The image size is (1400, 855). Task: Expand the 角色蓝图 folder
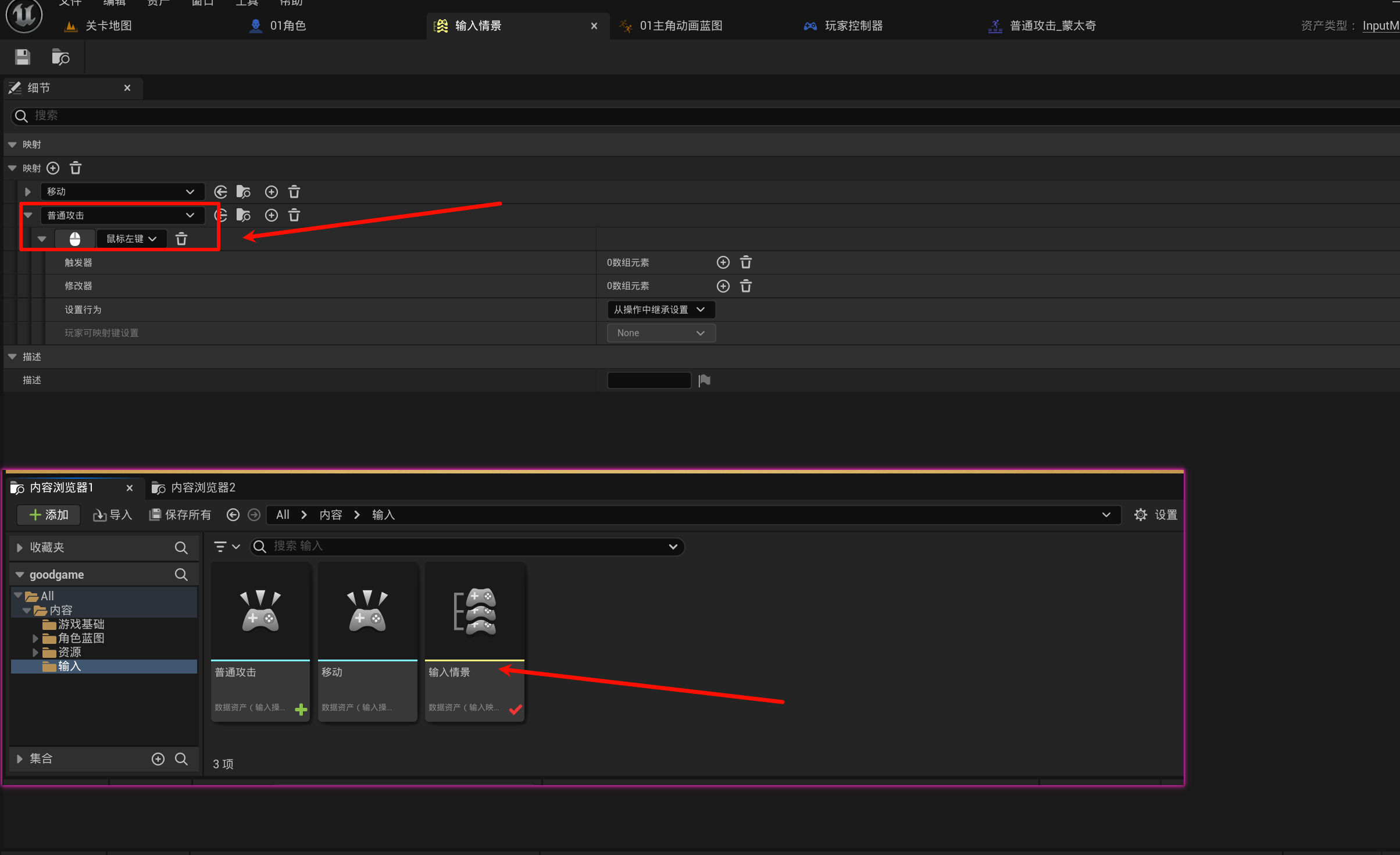click(35, 638)
